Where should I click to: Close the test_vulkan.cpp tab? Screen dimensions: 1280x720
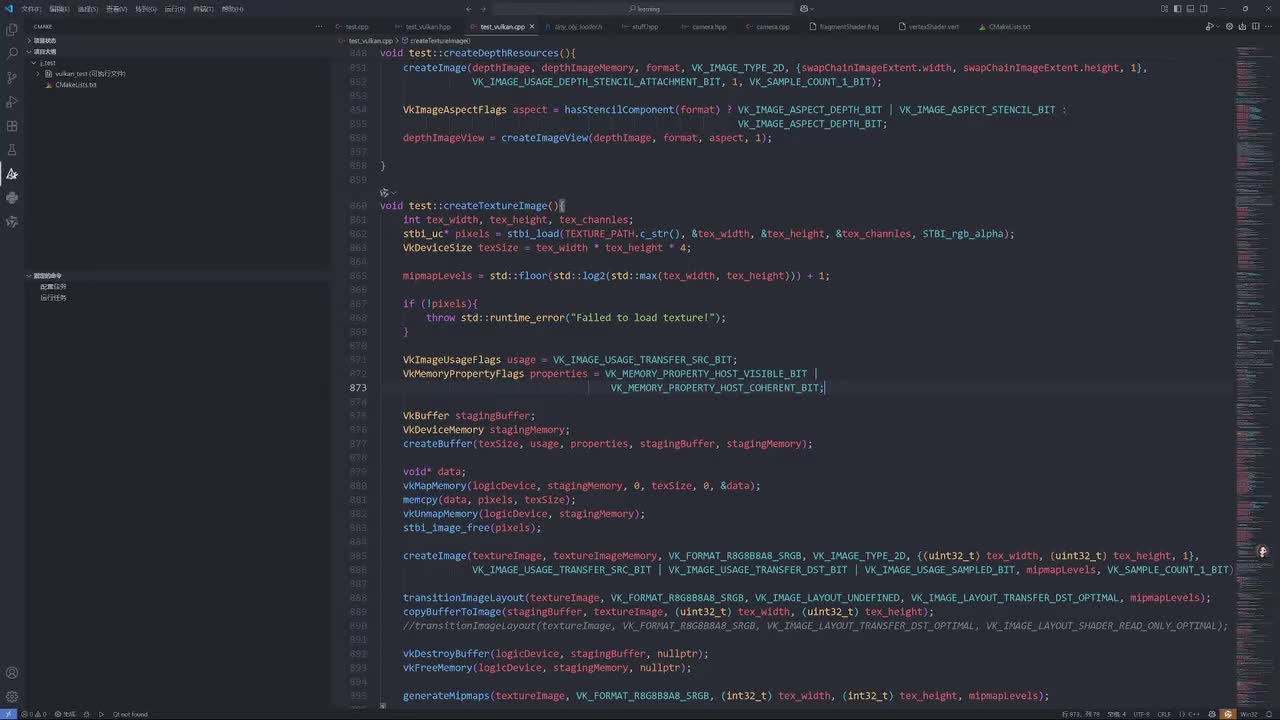tap(532, 27)
